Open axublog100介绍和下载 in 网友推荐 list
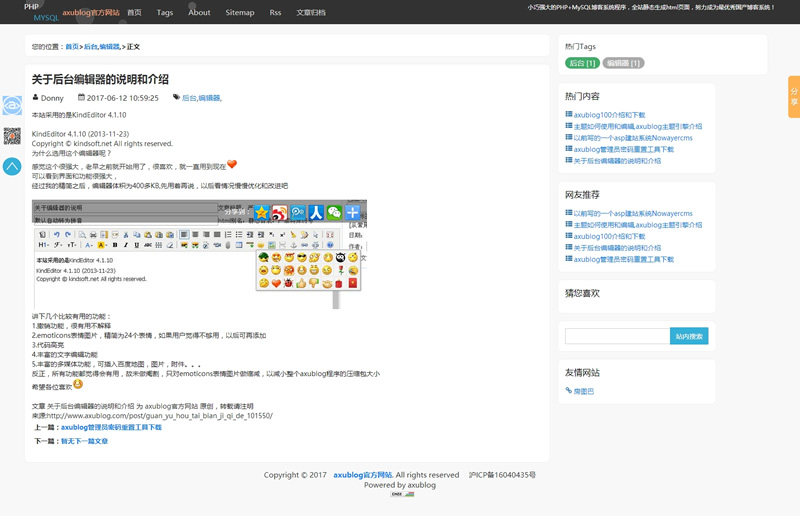 point(609,236)
